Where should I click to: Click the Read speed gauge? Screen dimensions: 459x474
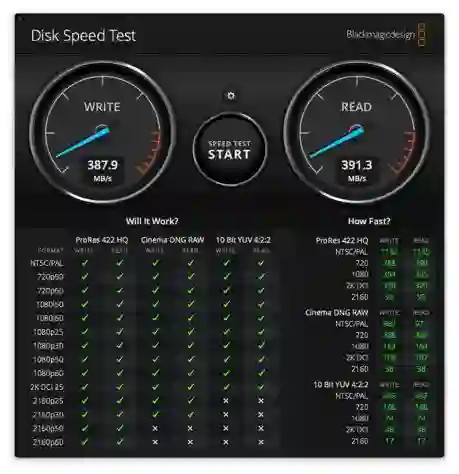[357, 132]
